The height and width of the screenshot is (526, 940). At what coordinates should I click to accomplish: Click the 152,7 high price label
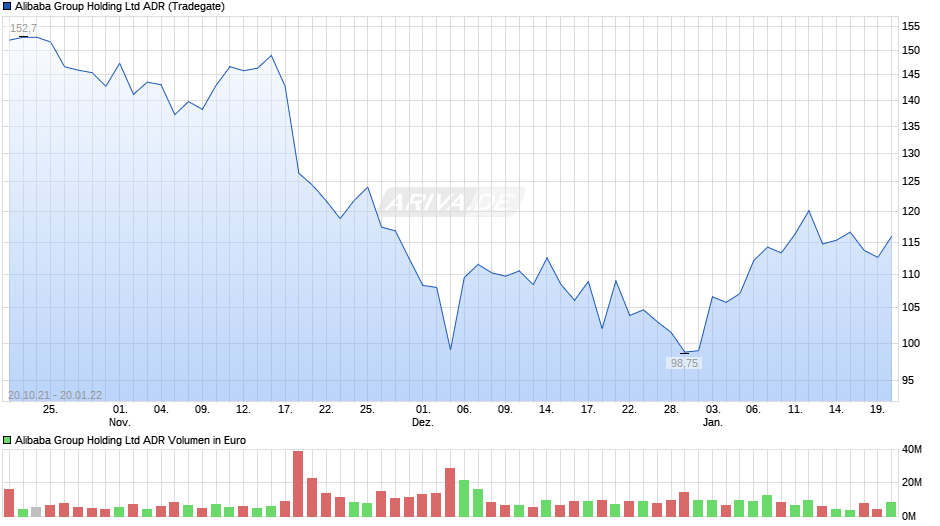[23, 28]
